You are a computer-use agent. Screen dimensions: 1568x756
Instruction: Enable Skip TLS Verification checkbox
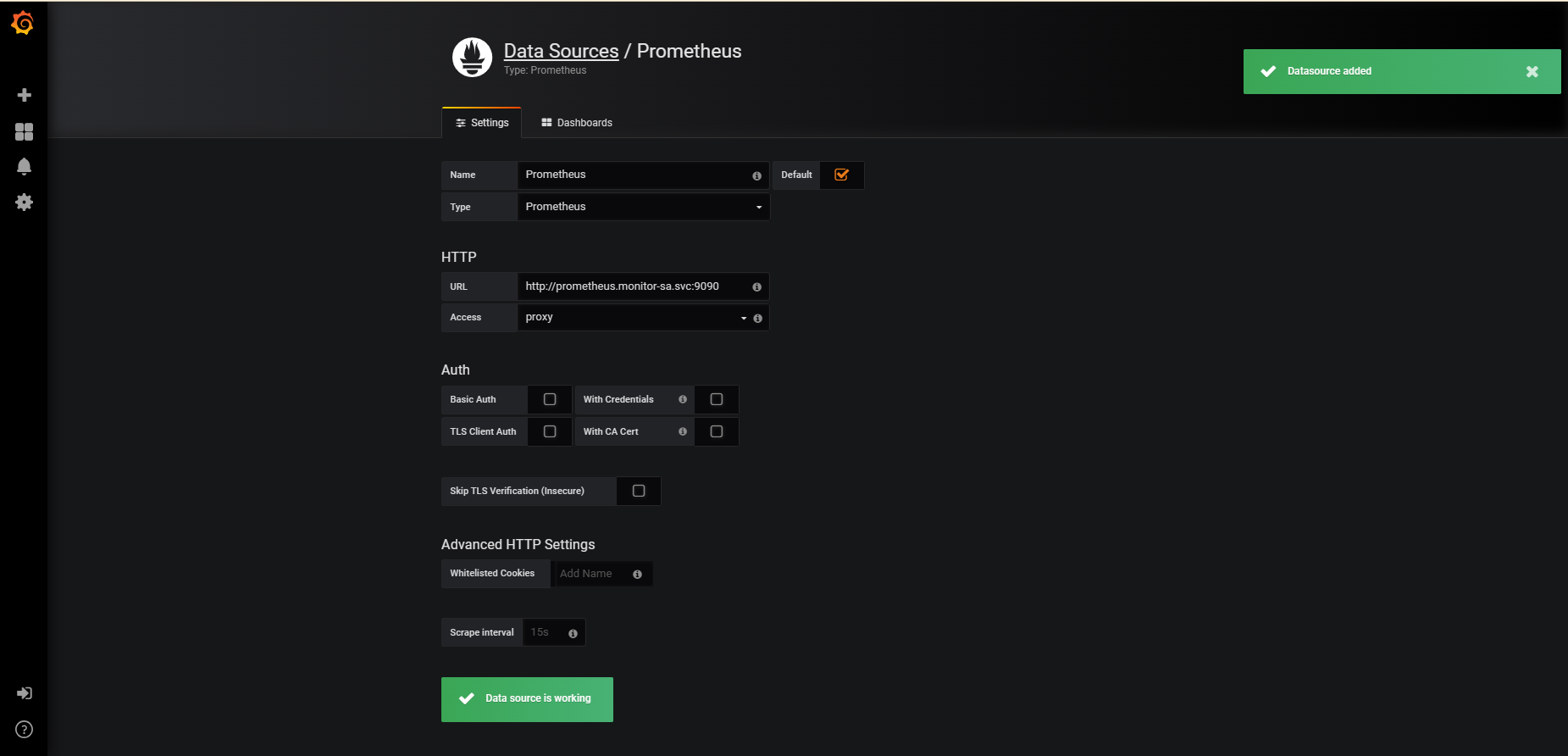(x=639, y=491)
